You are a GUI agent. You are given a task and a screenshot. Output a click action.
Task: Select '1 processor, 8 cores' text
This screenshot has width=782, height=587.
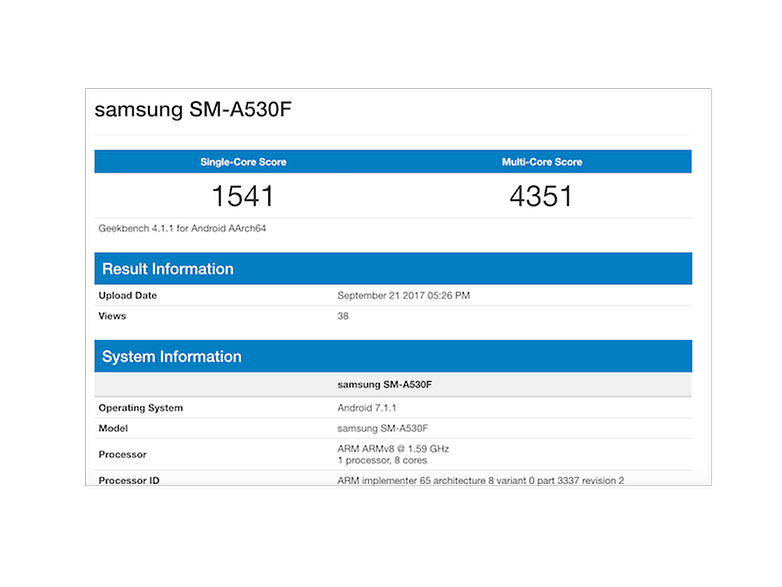click(x=382, y=460)
